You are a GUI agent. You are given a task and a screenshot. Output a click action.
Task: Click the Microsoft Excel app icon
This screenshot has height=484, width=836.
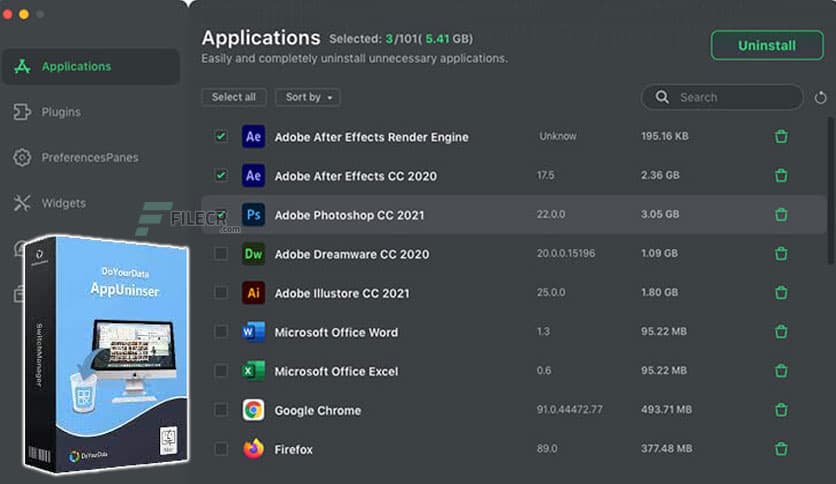coord(253,370)
